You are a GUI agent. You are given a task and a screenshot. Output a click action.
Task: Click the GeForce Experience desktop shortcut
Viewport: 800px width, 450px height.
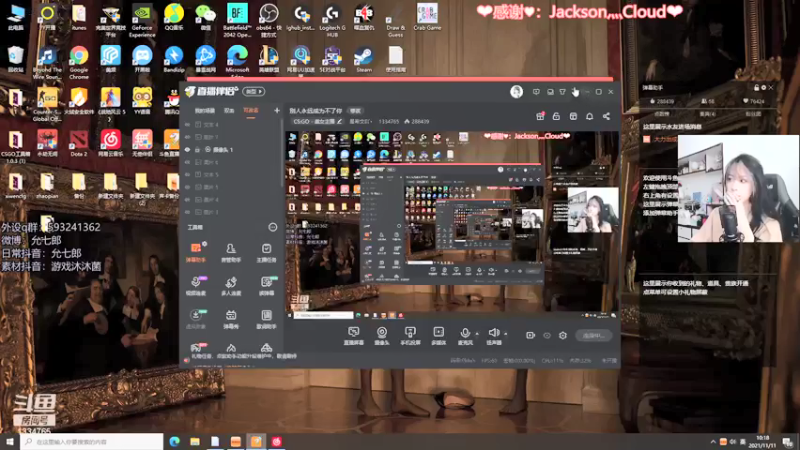[142, 20]
